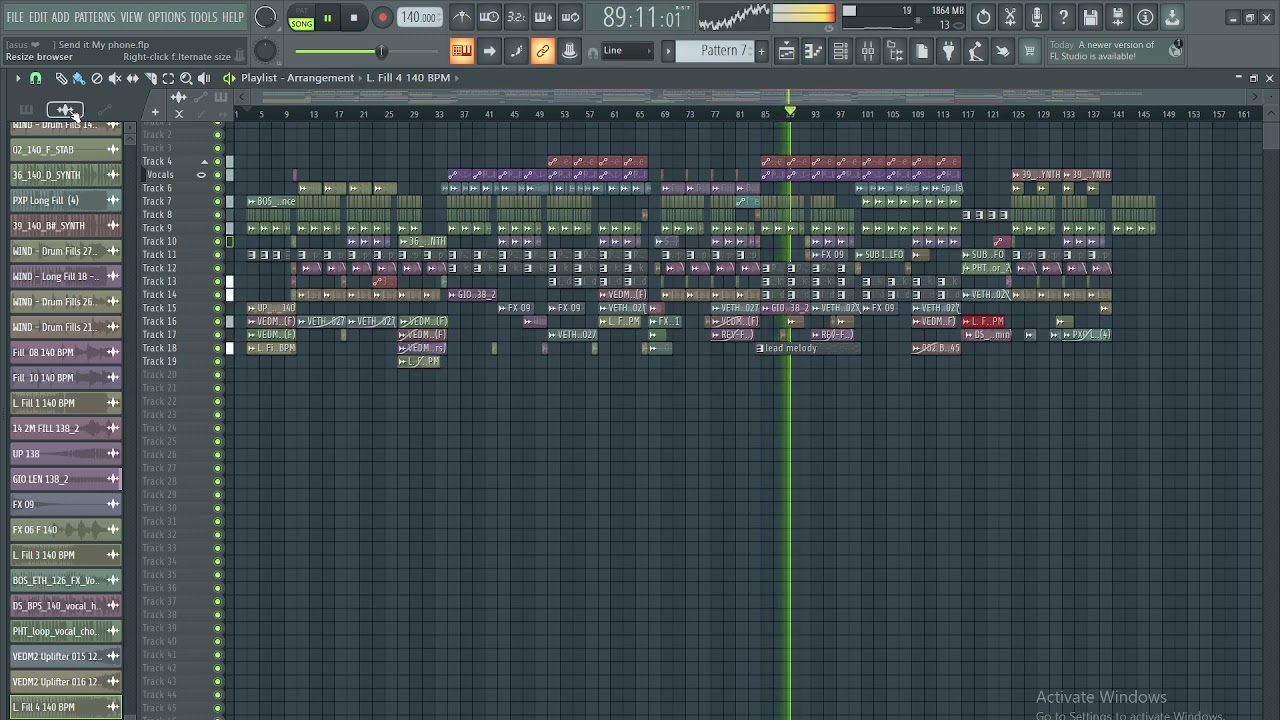Toggle the typing keyboard to piano icon

[462, 51]
